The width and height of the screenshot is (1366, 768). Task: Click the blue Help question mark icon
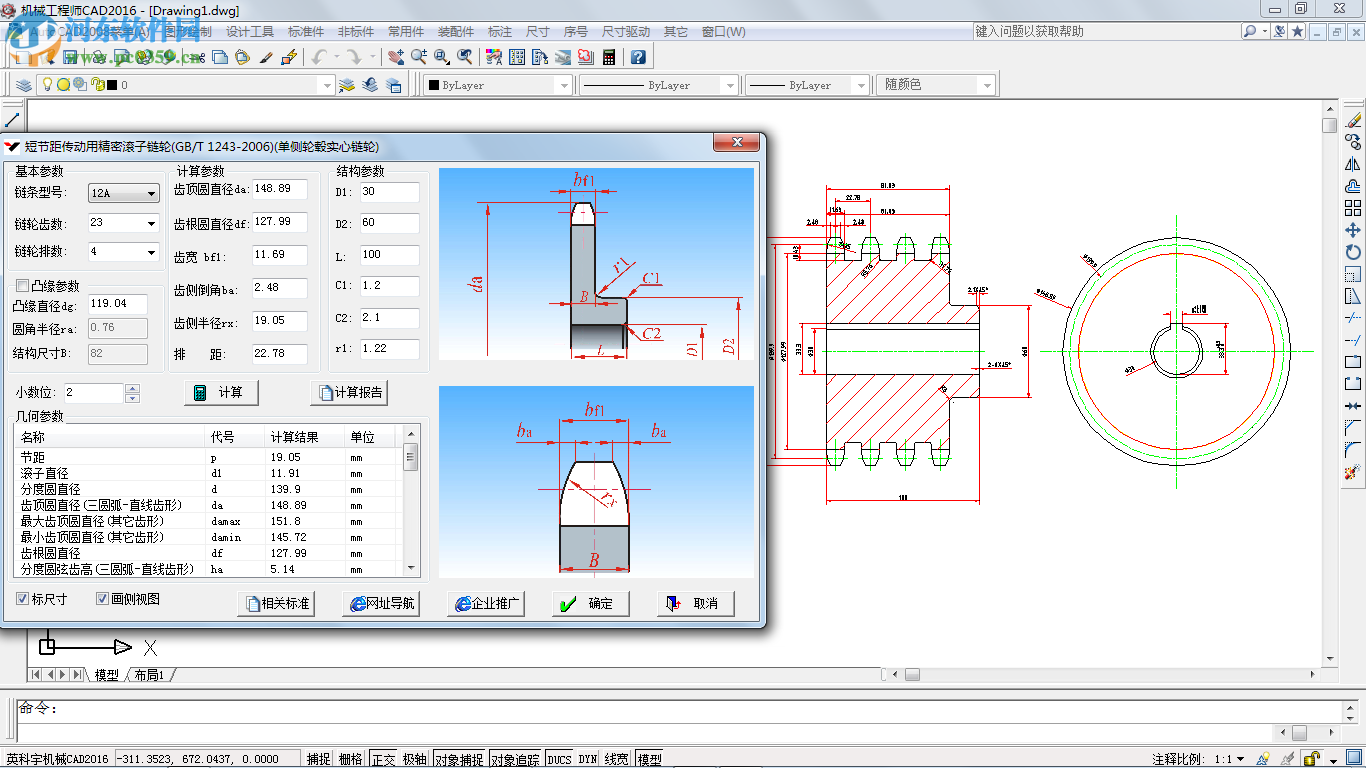coord(638,57)
